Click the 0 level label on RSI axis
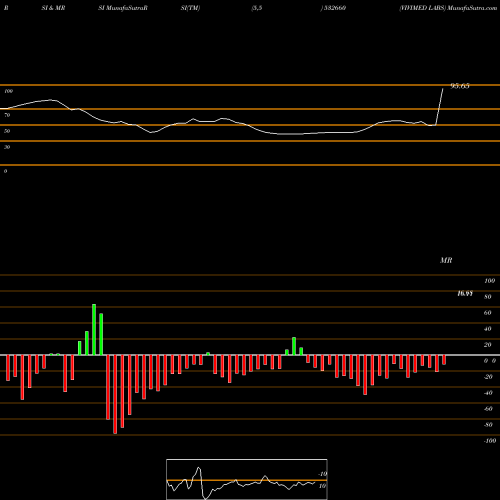This screenshot has height=500, width=500. tap(5, 171)
